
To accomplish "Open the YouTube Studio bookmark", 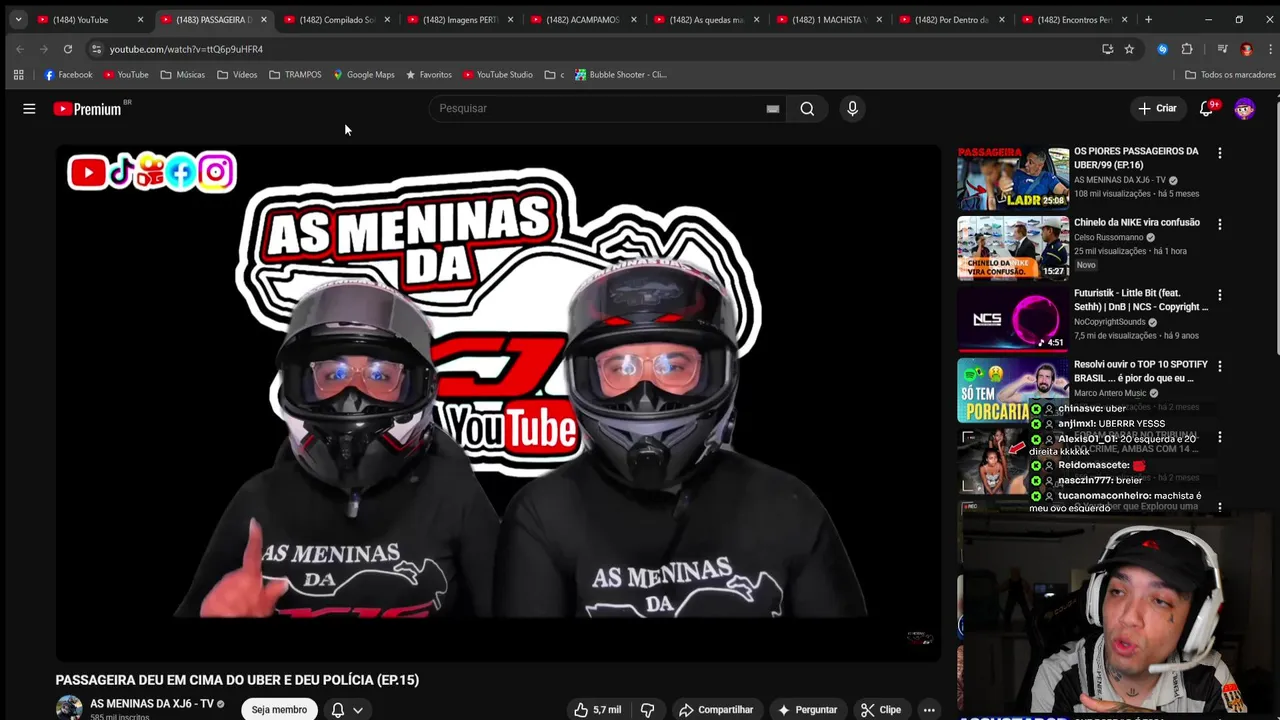I will [x=497, y=74].
